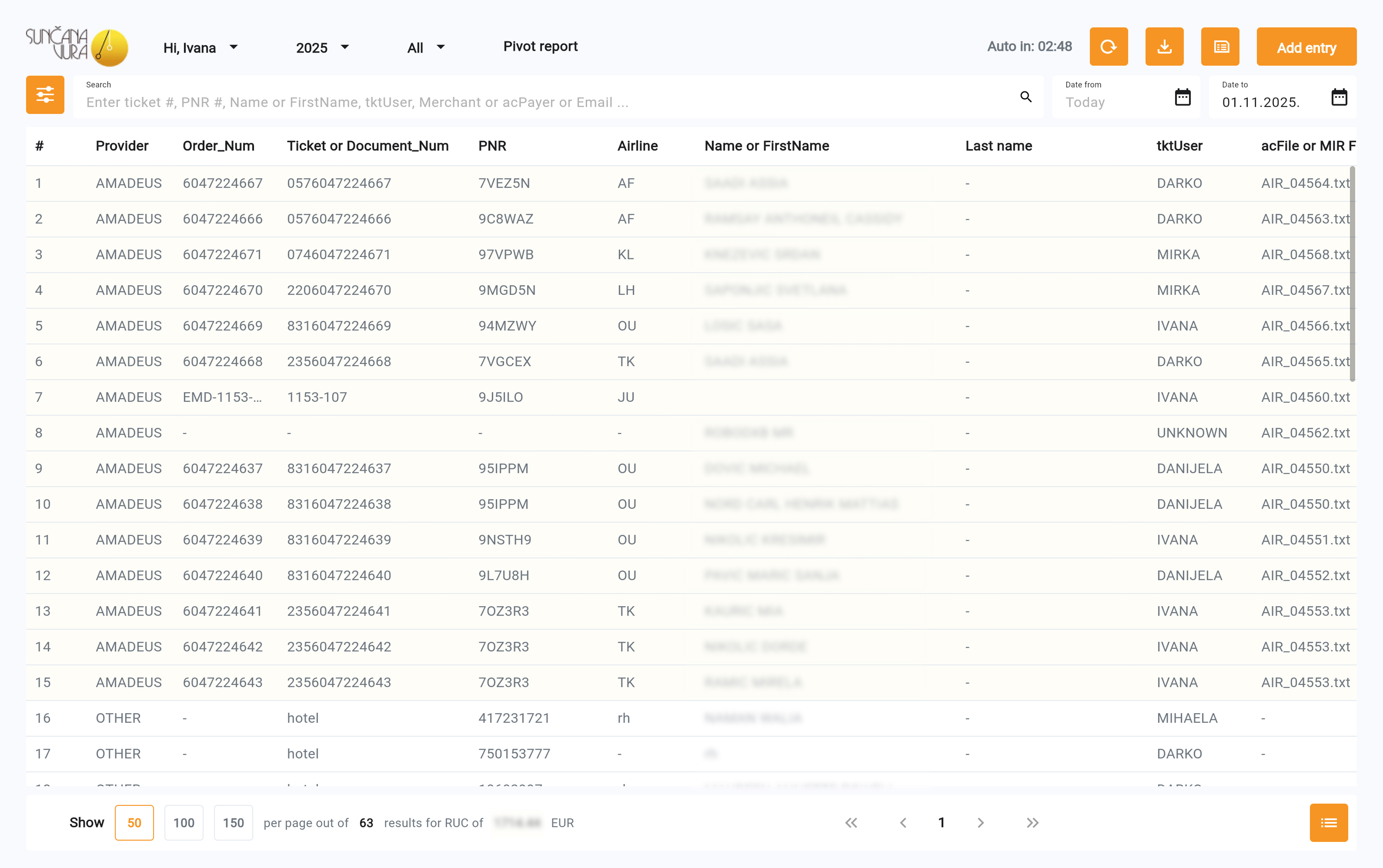This screenshot has width=1383, height=868.
Task: Select 100 results per page
Action: 183,823
